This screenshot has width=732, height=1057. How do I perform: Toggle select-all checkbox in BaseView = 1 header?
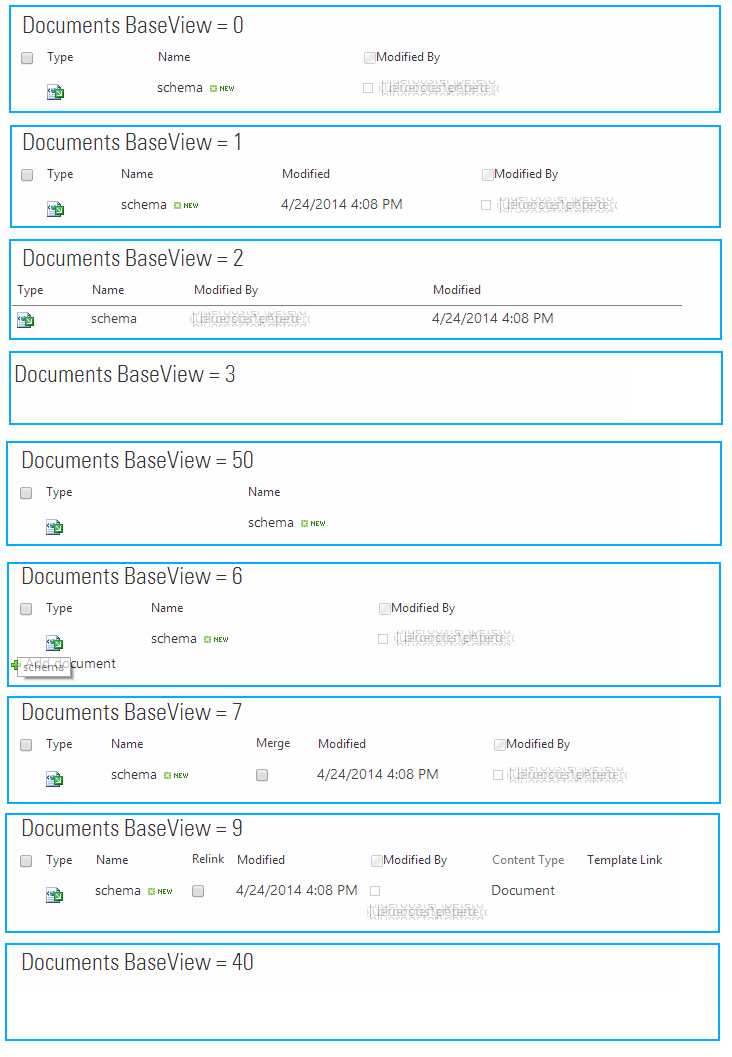coord(27,175)
